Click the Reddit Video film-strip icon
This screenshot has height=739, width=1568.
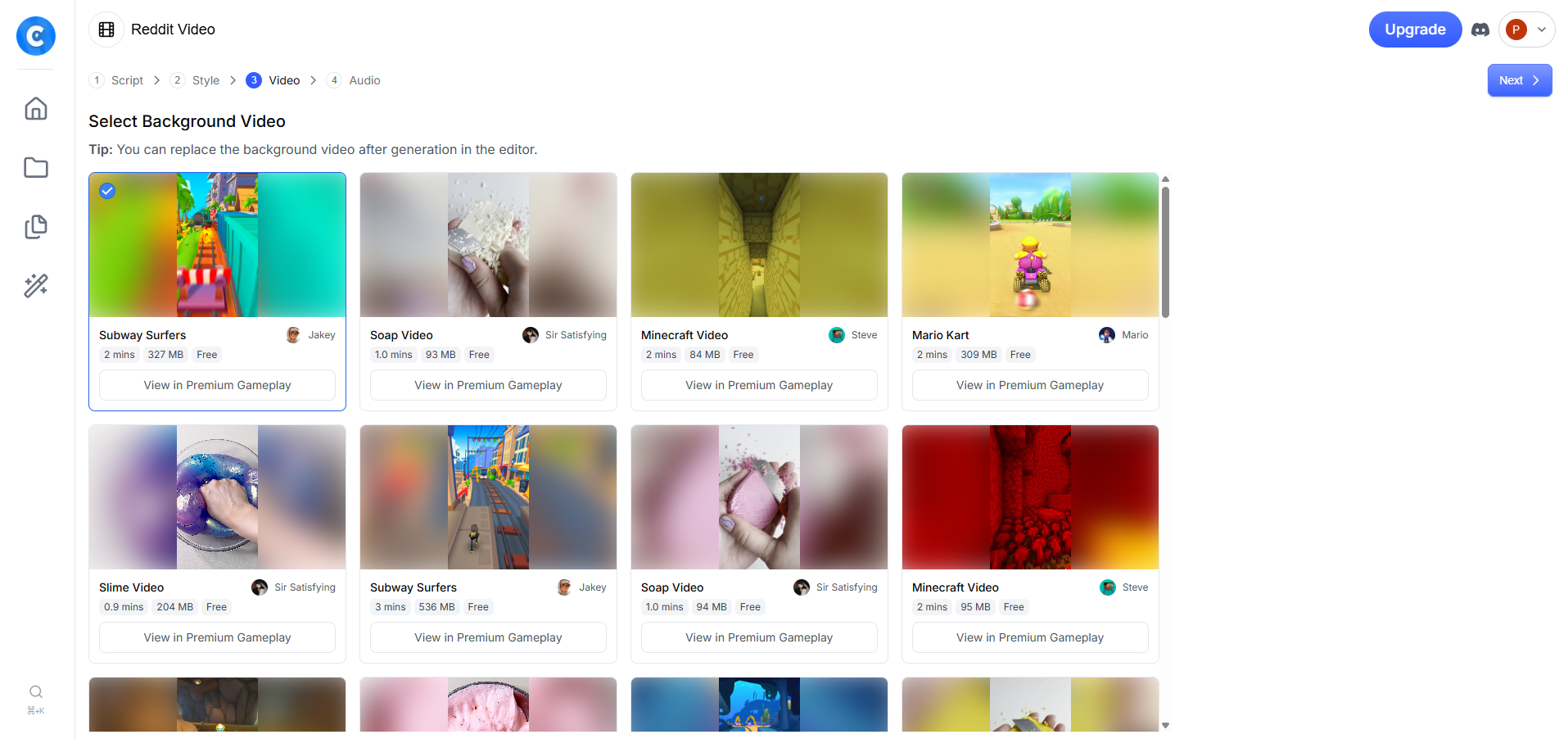[x=106, y=29]
